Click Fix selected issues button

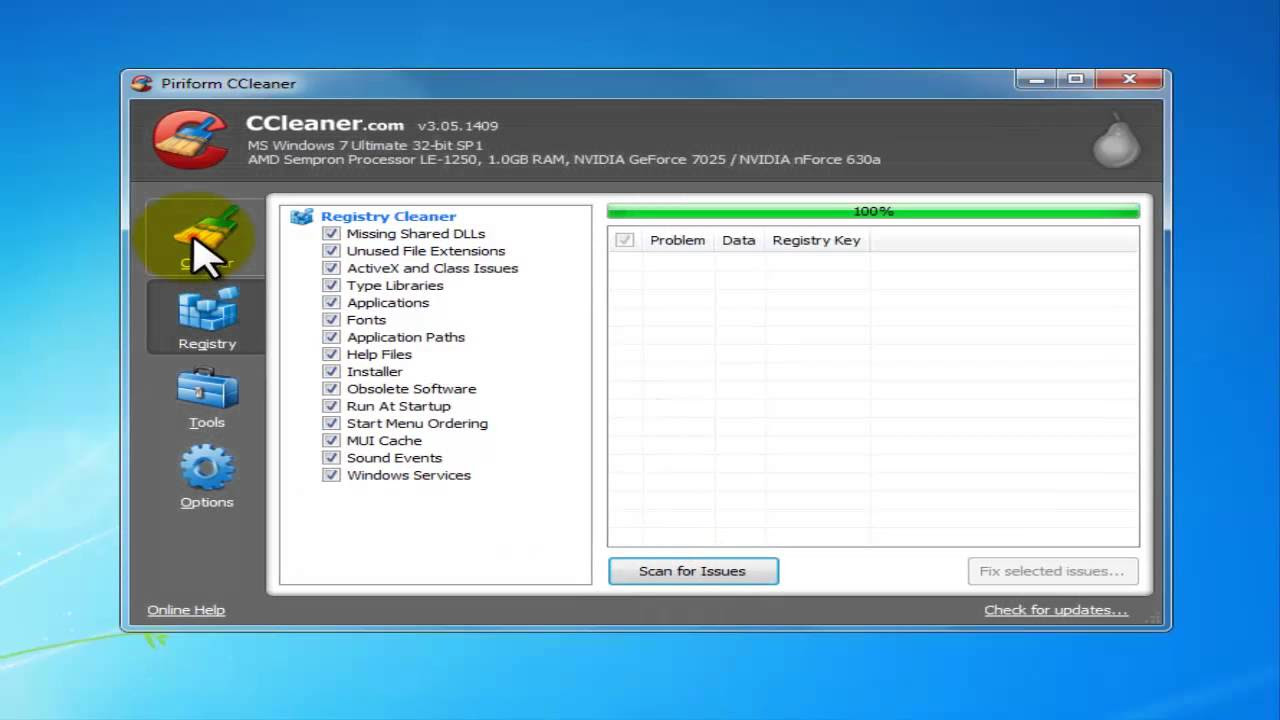[x=1052, y=571]
